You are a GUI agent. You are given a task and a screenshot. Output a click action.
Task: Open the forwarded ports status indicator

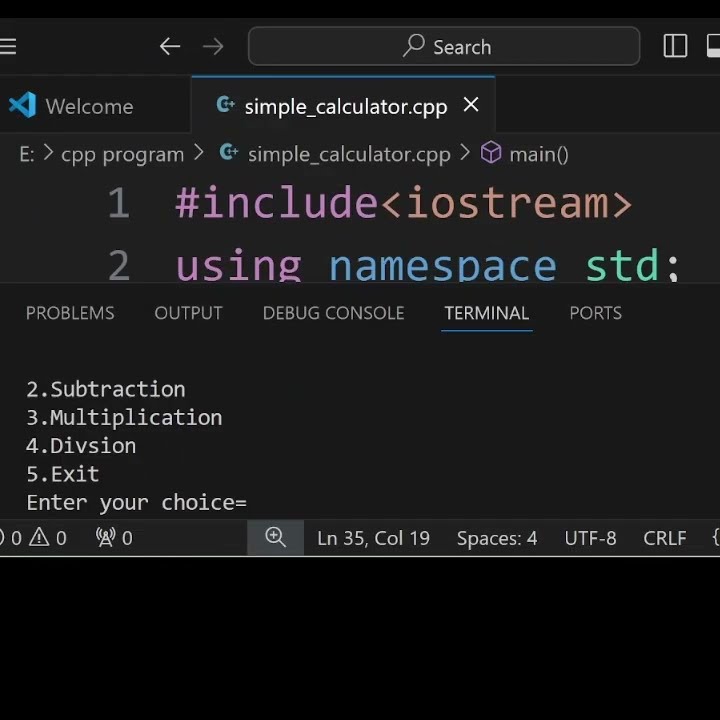coord(114,538)
